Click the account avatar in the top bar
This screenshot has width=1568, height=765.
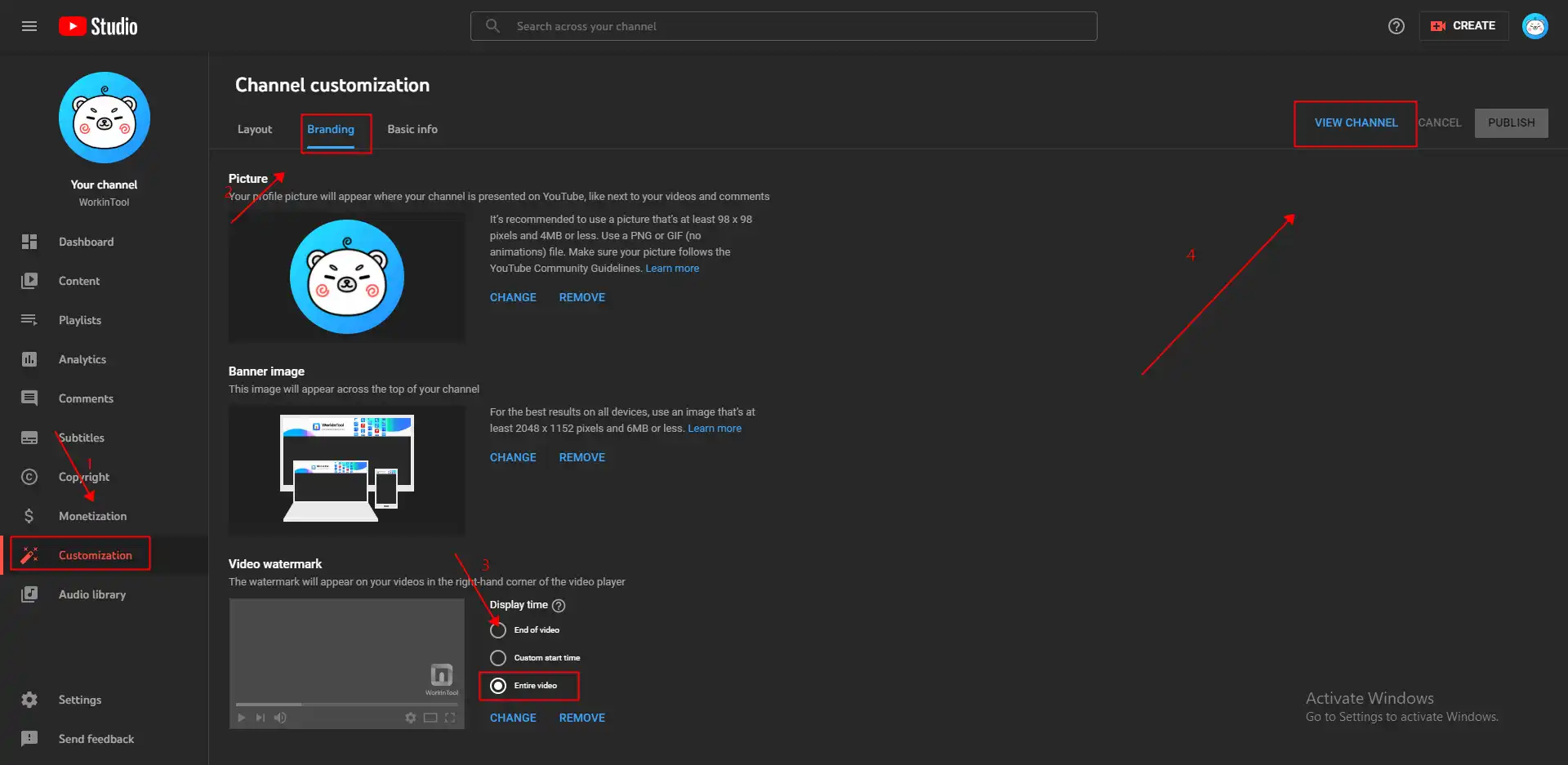point(1535,26)
